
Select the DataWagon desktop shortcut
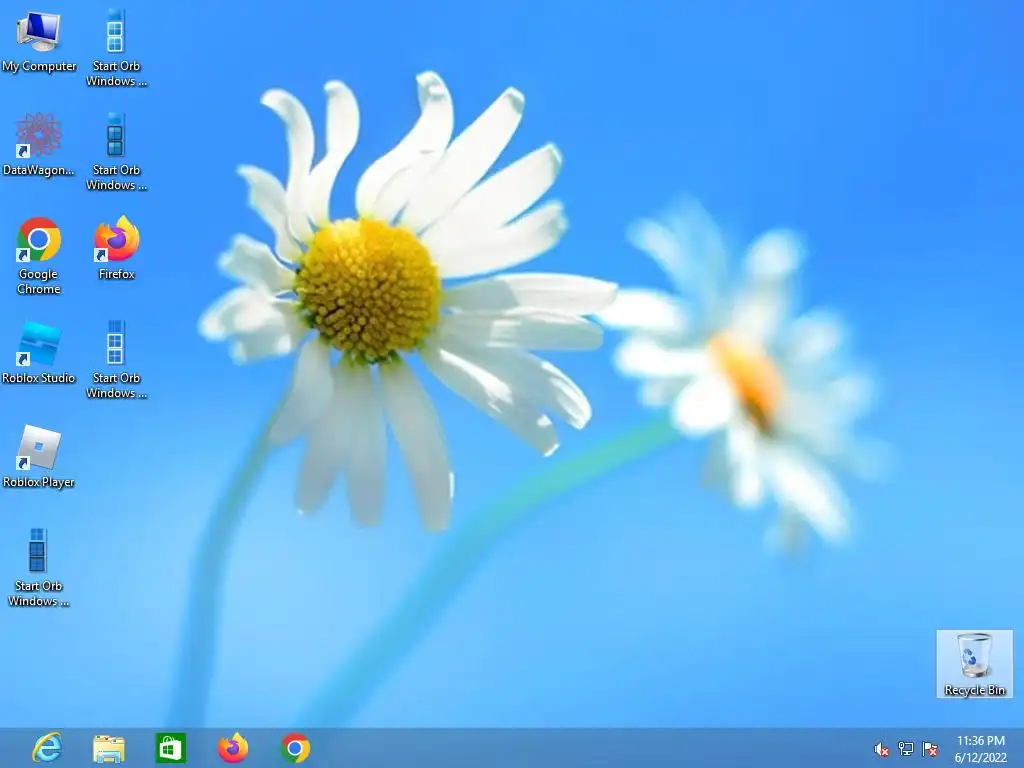39,145
